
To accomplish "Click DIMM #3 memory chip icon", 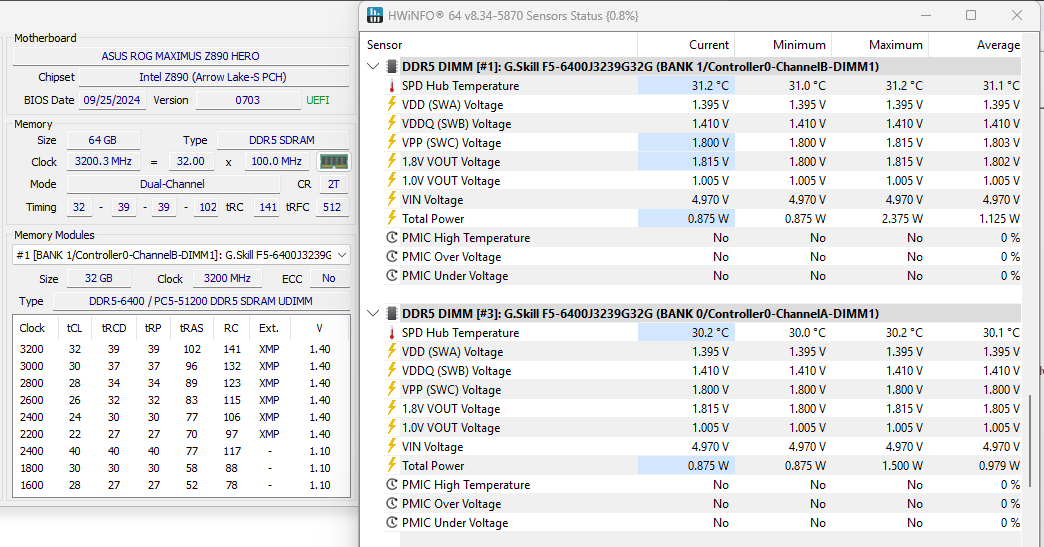I will click(392, 313).
